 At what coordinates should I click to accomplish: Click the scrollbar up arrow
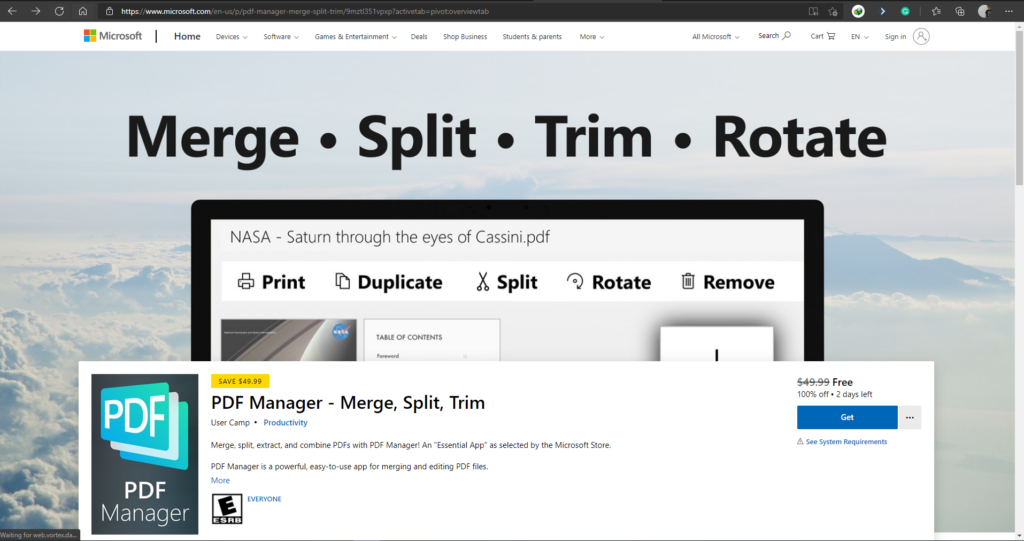pos(1019,26)
